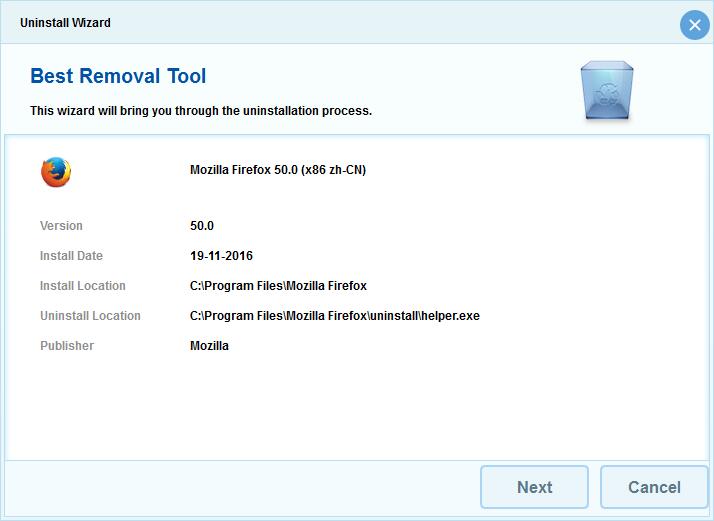Click the version value 50.0
This screenshot has width=714, height=521.
click(202, 225)
